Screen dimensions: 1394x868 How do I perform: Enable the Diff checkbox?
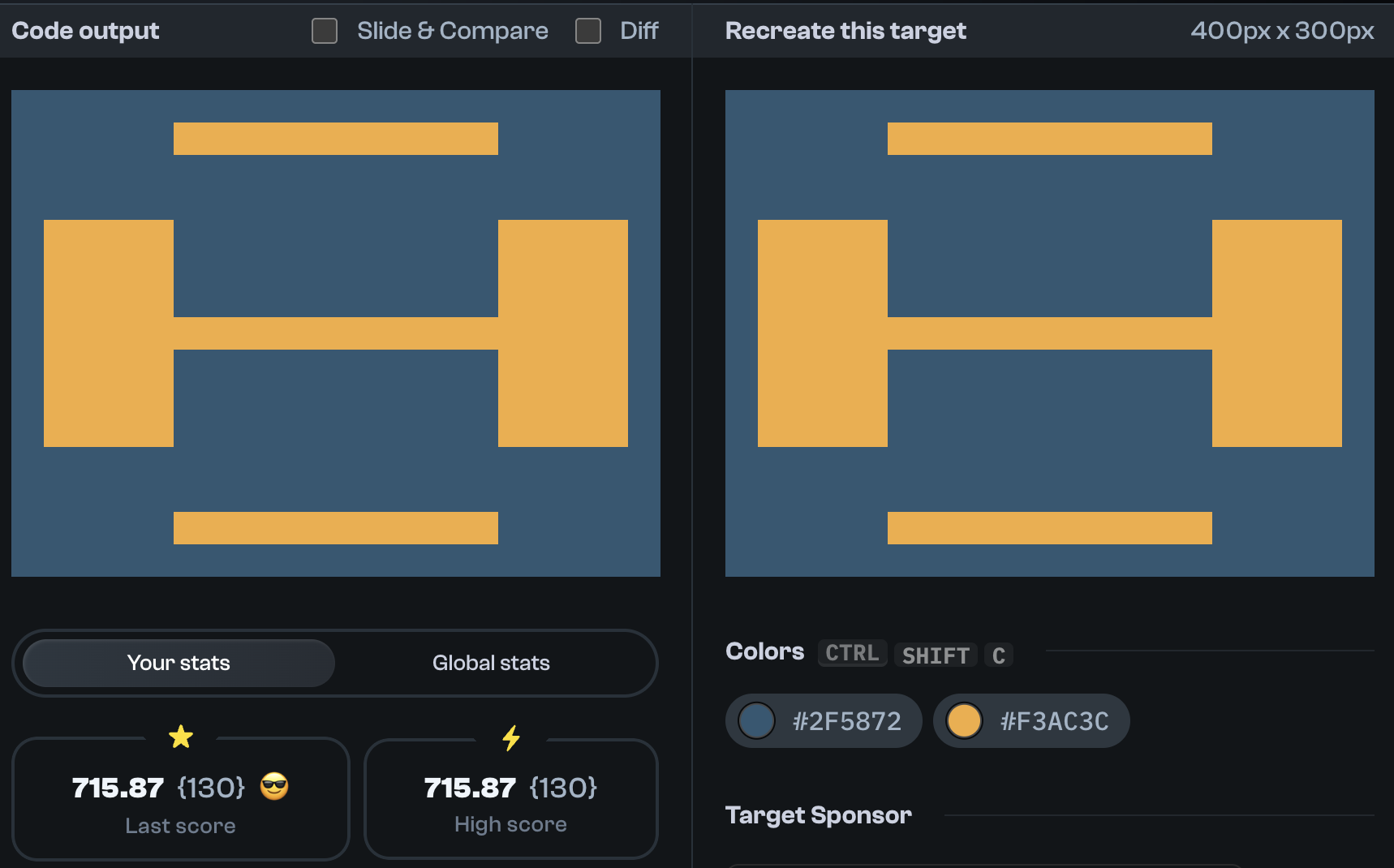click(x=588, y=31)
